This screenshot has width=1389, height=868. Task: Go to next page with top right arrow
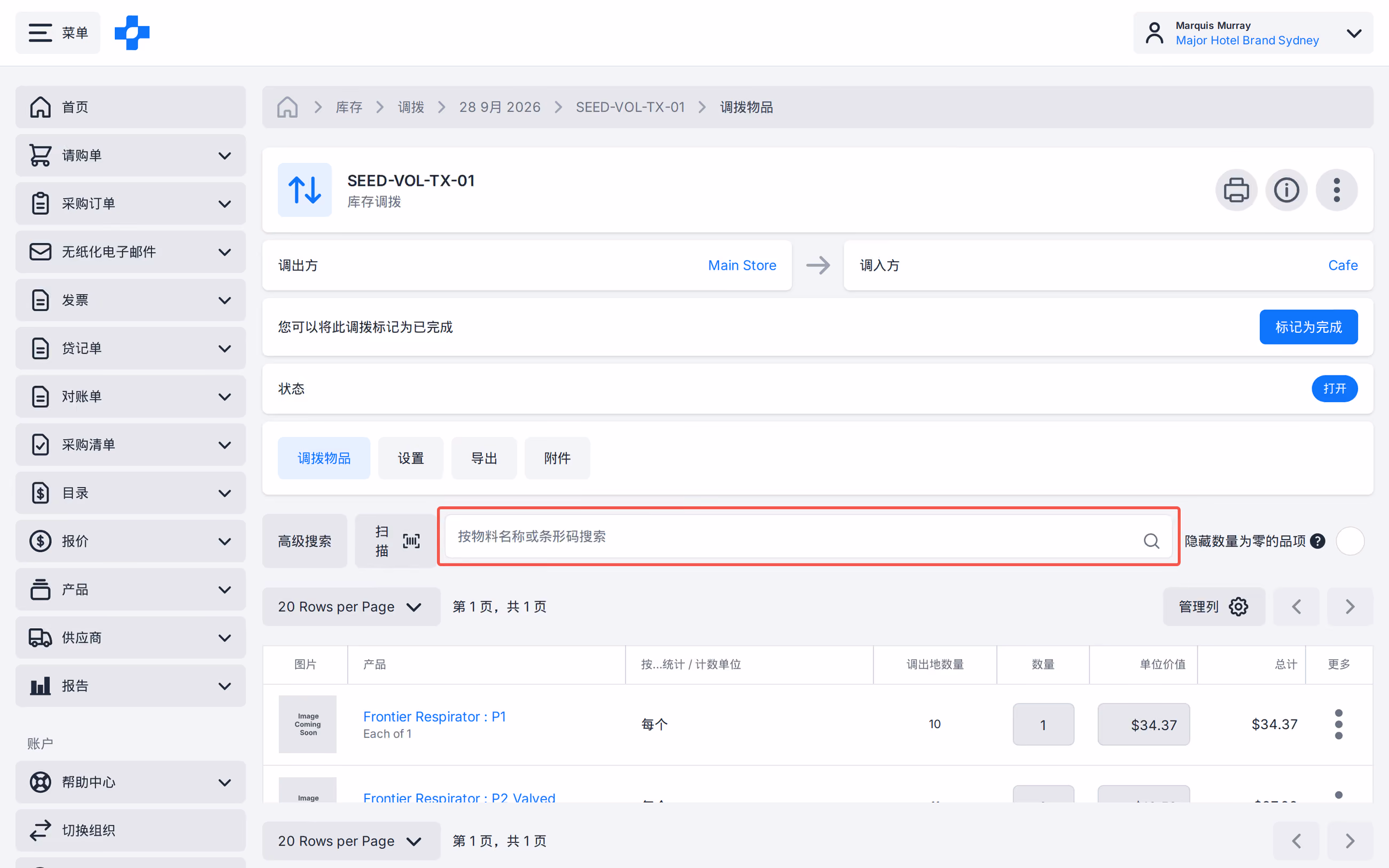tap(1350, 606)
